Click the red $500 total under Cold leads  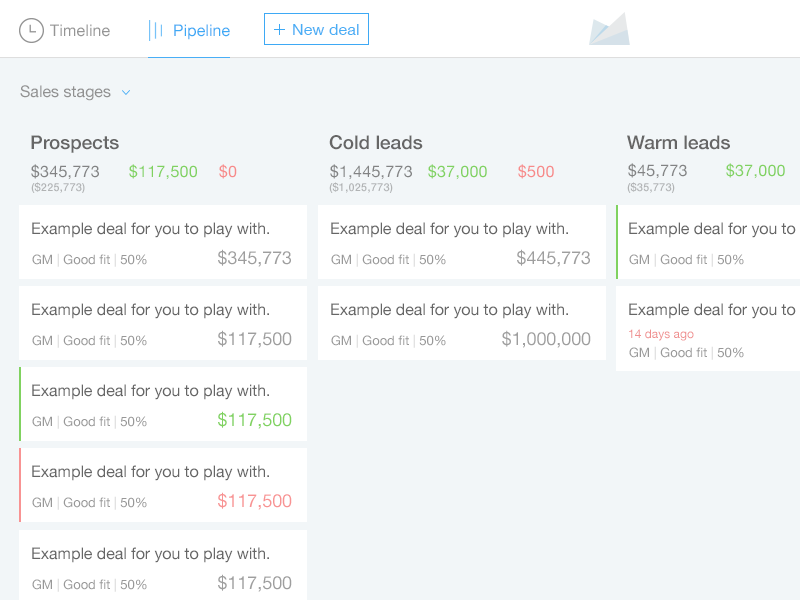pyautogui.click(x=536, y=171)
